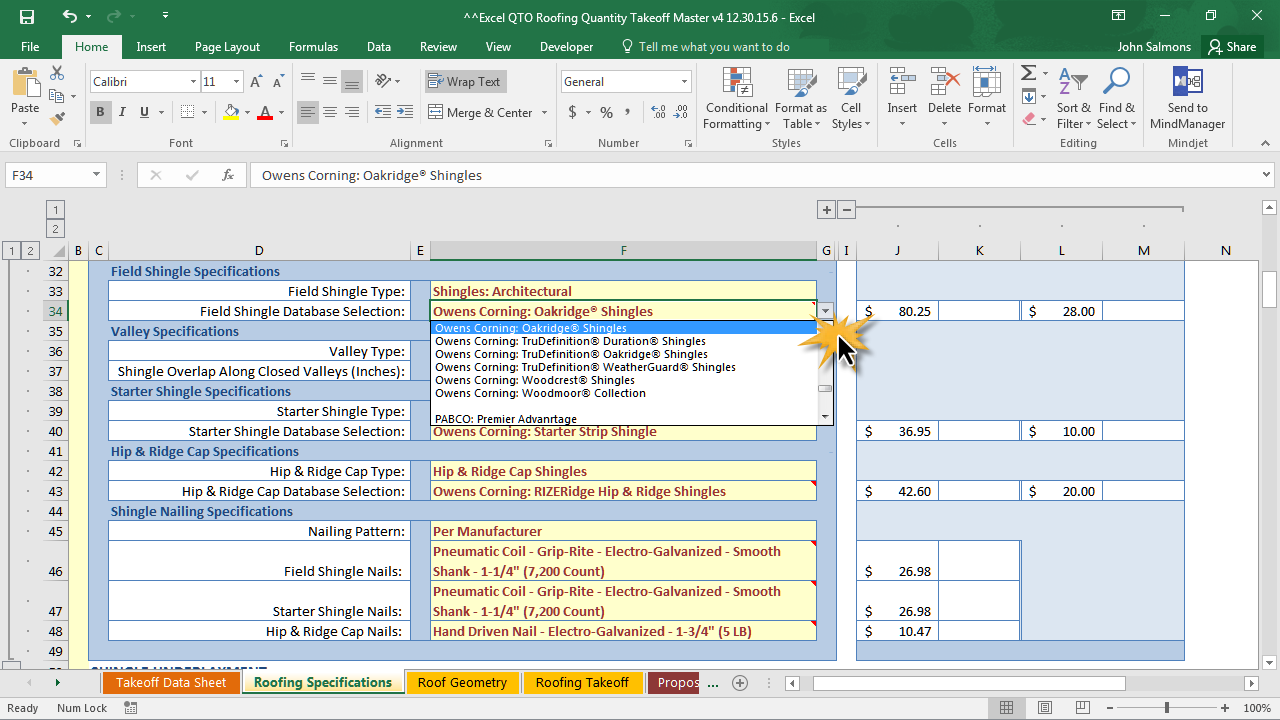Open the Takeoff Data Sheet tab
The width and height of the screenshot is (1280, 720).
pos(171,683)
